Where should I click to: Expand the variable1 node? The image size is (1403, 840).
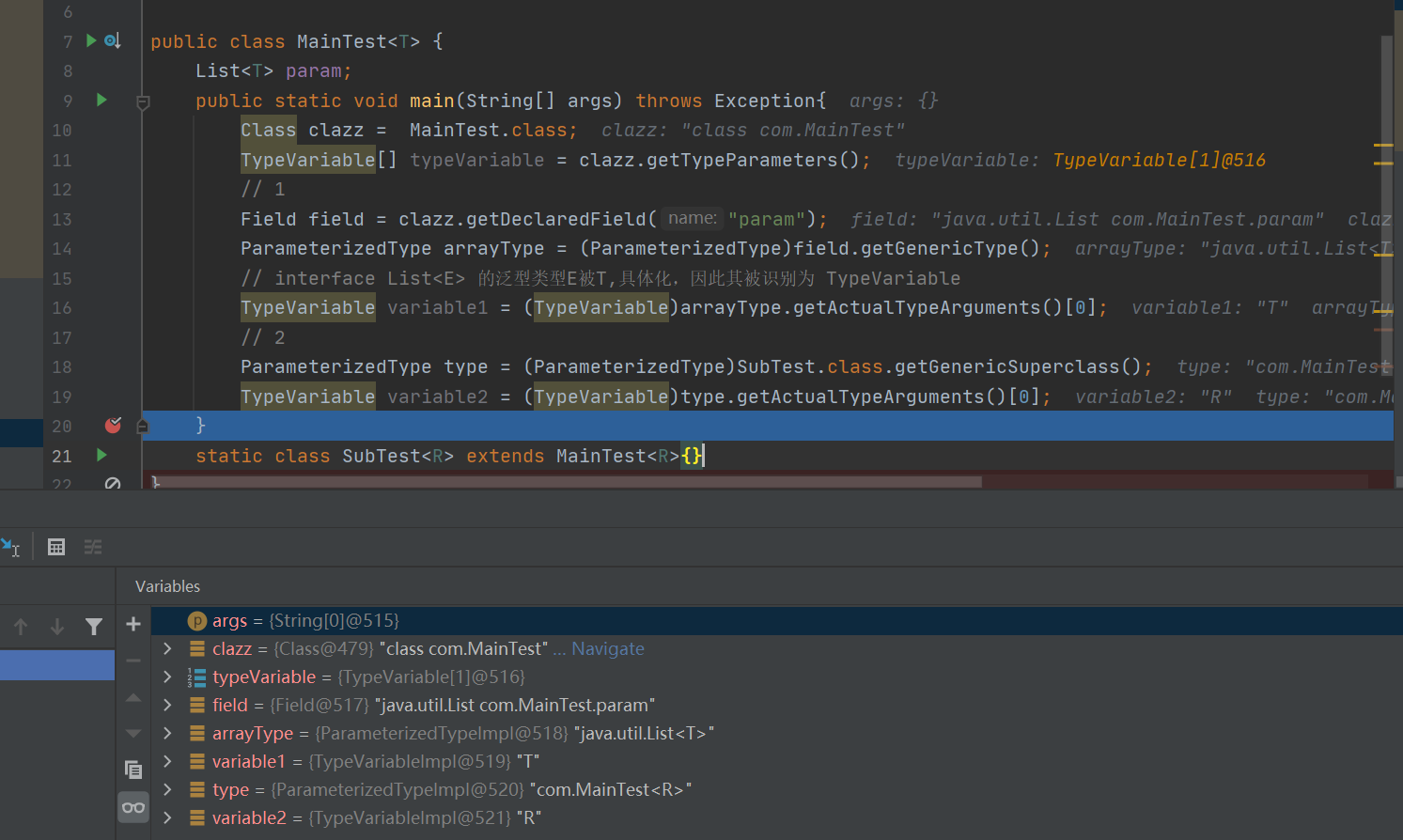click(167, 761)
